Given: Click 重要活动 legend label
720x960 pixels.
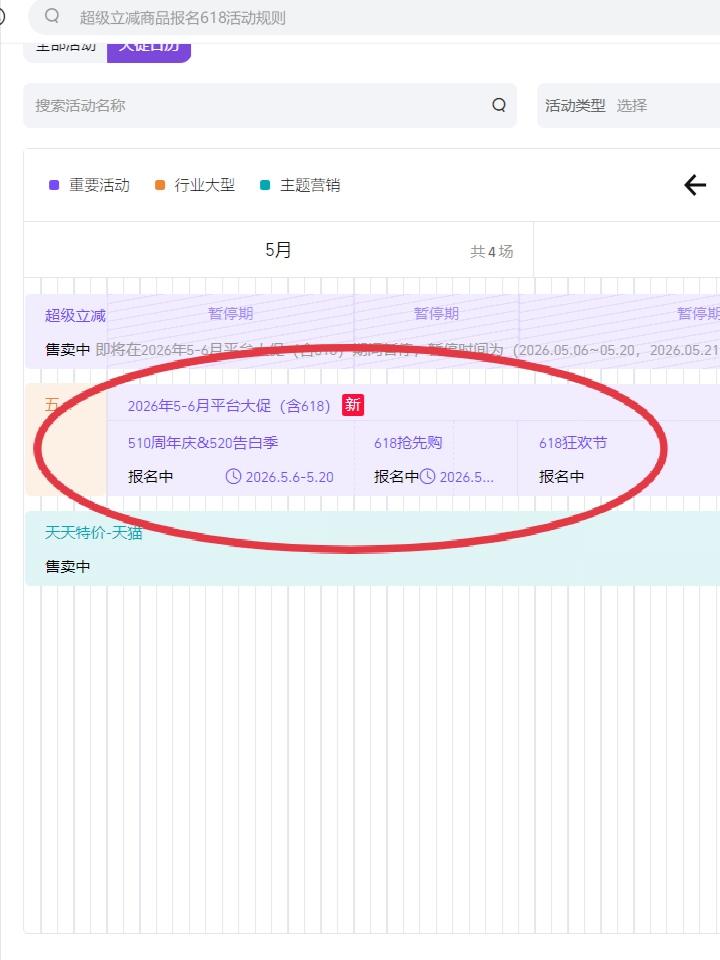Looking at the screenshot, I should coord(99,185).
